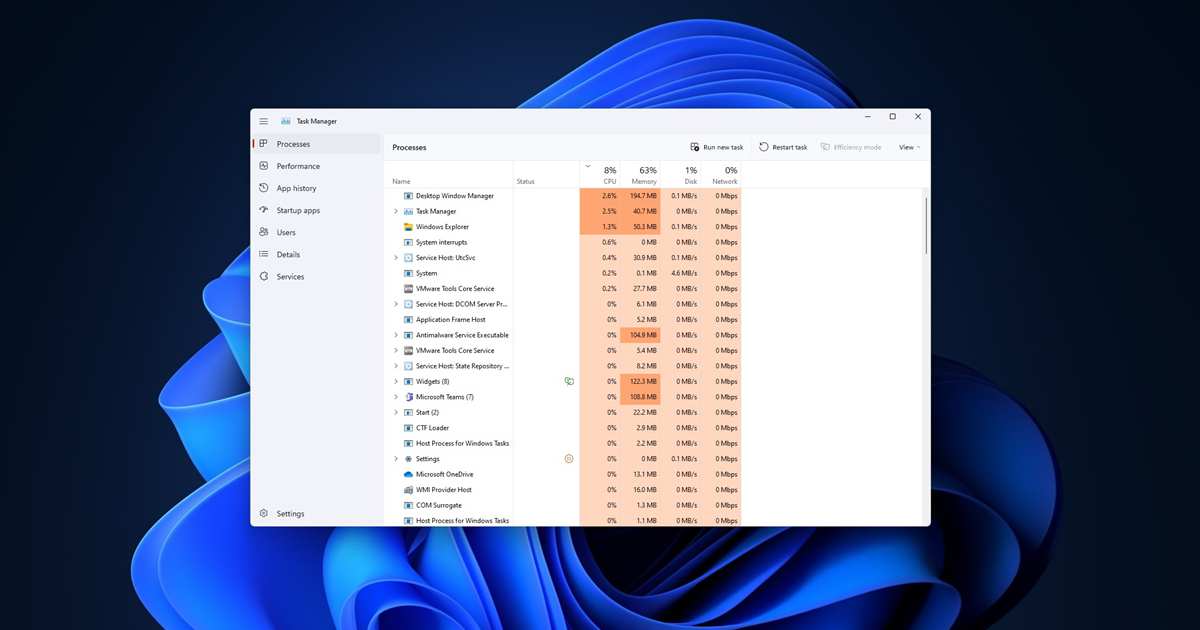Expand the Start (2) process group

396,412
